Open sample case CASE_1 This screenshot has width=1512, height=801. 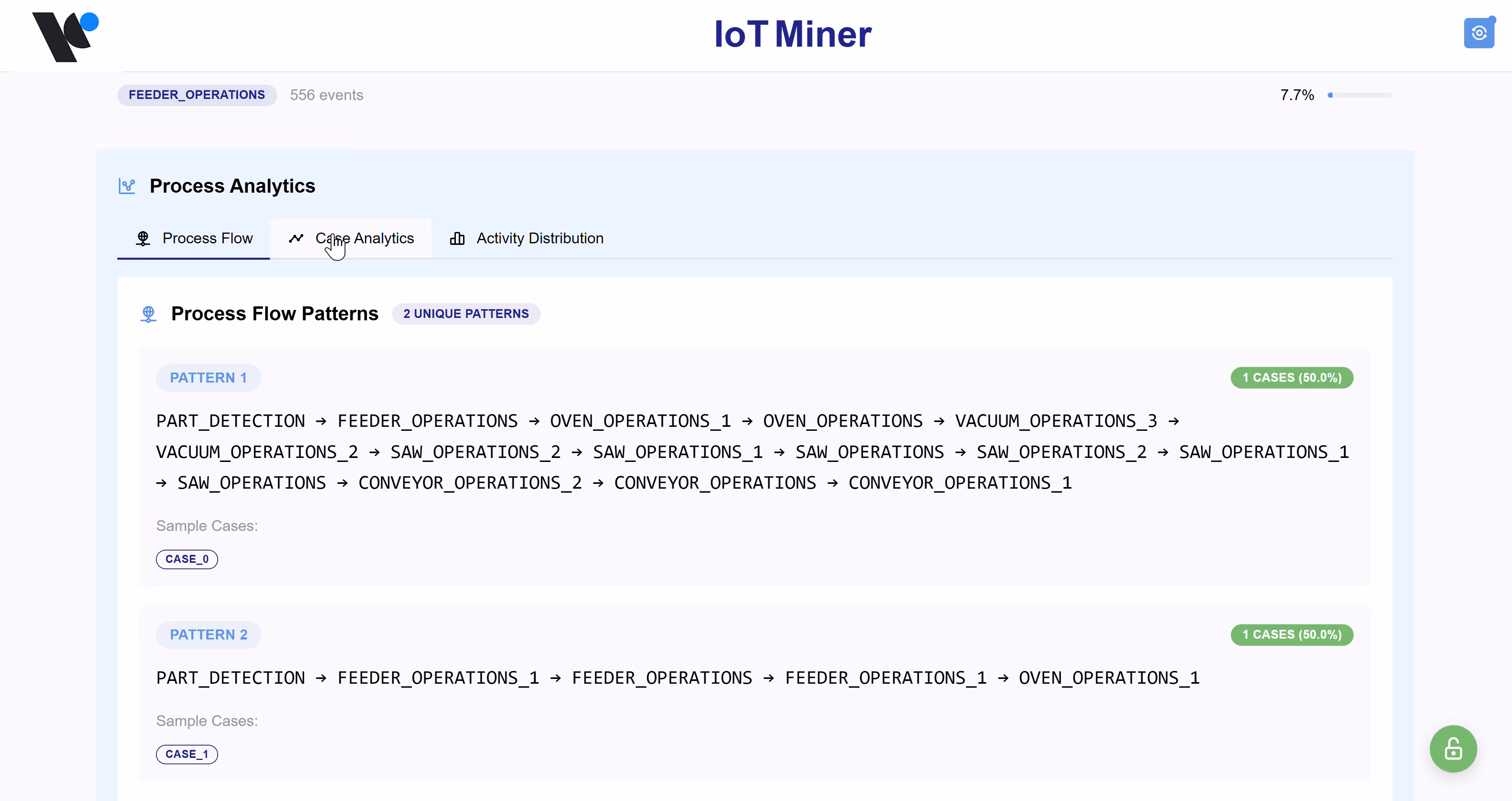pos(187,754)
